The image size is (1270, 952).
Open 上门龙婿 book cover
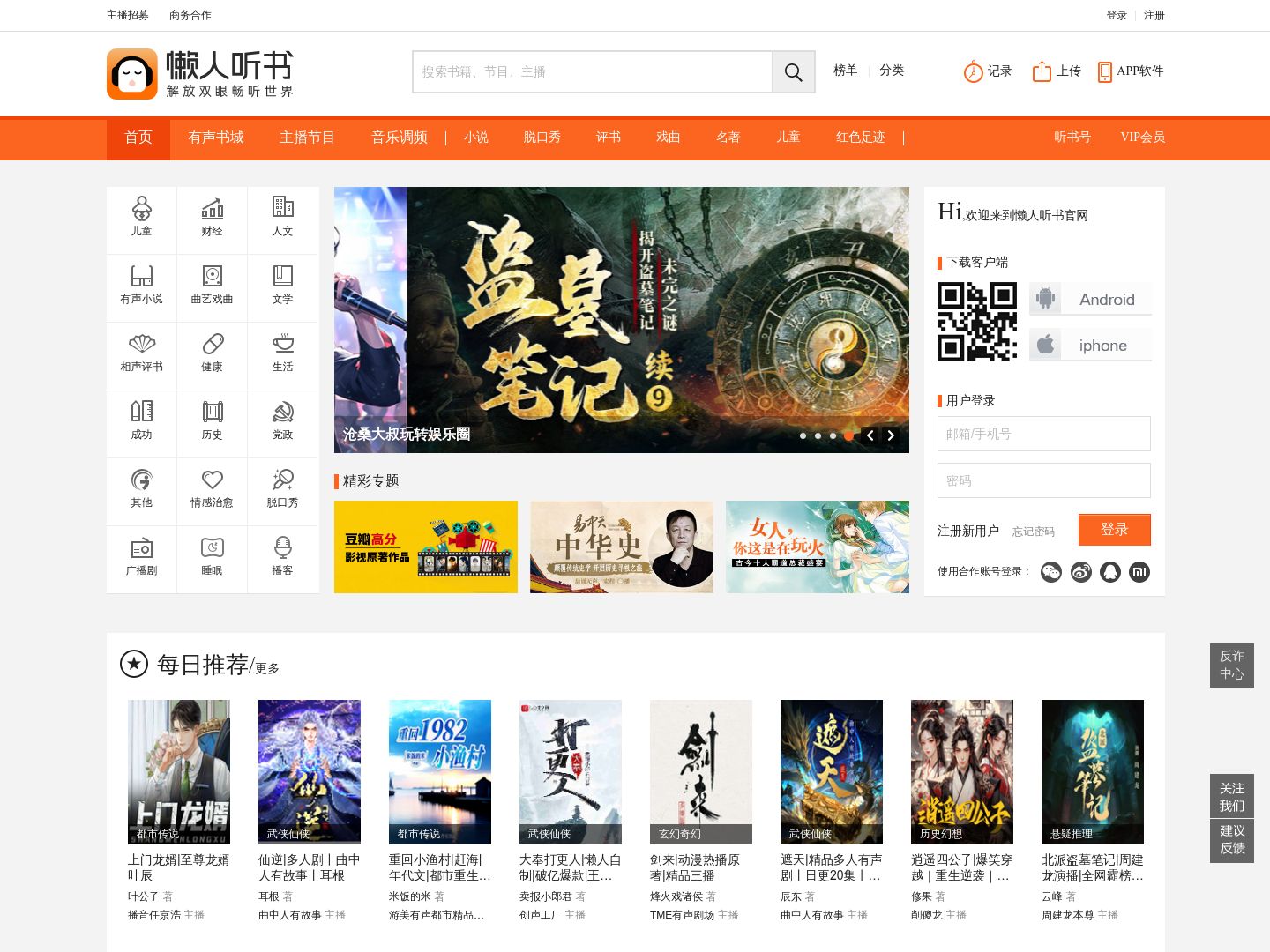179,772
